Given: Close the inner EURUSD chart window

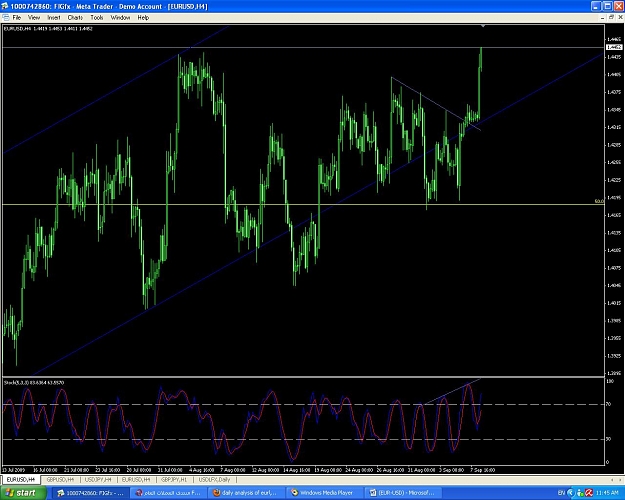Looking at the screenshot, I should (x=620, y=18).
